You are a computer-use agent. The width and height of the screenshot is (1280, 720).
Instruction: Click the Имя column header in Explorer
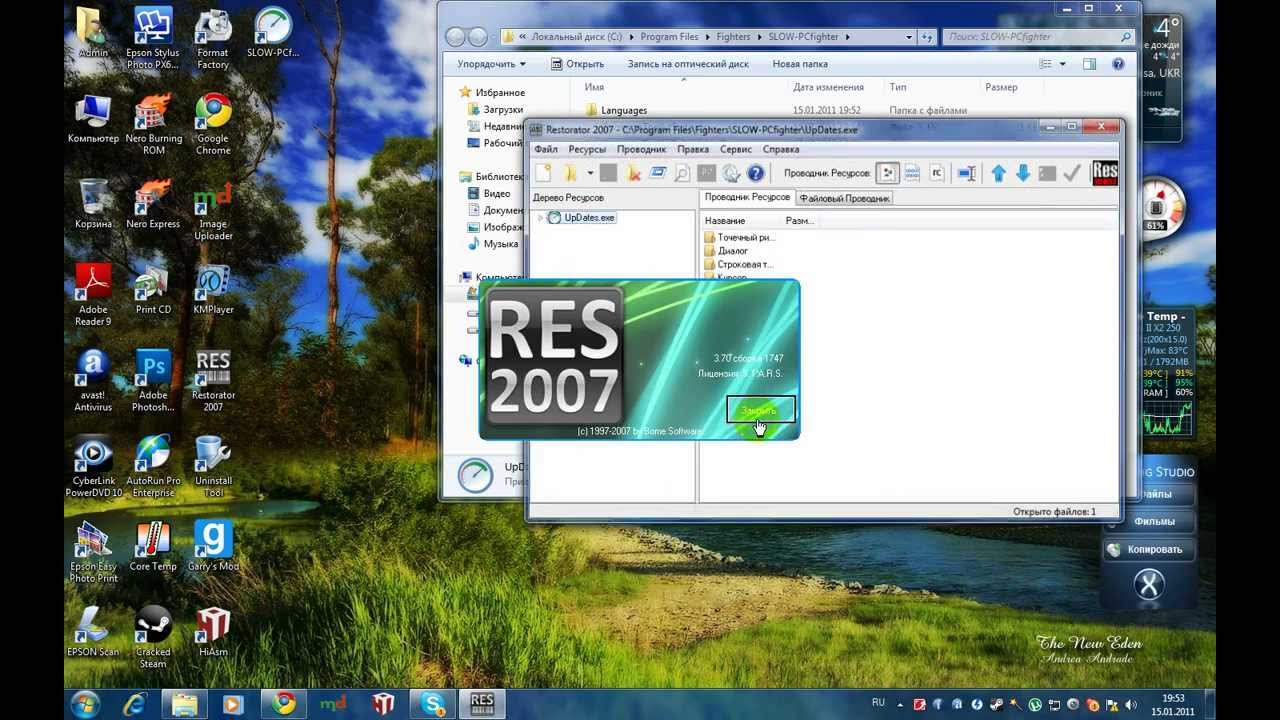pyautogui.click(x=594, y=87)
